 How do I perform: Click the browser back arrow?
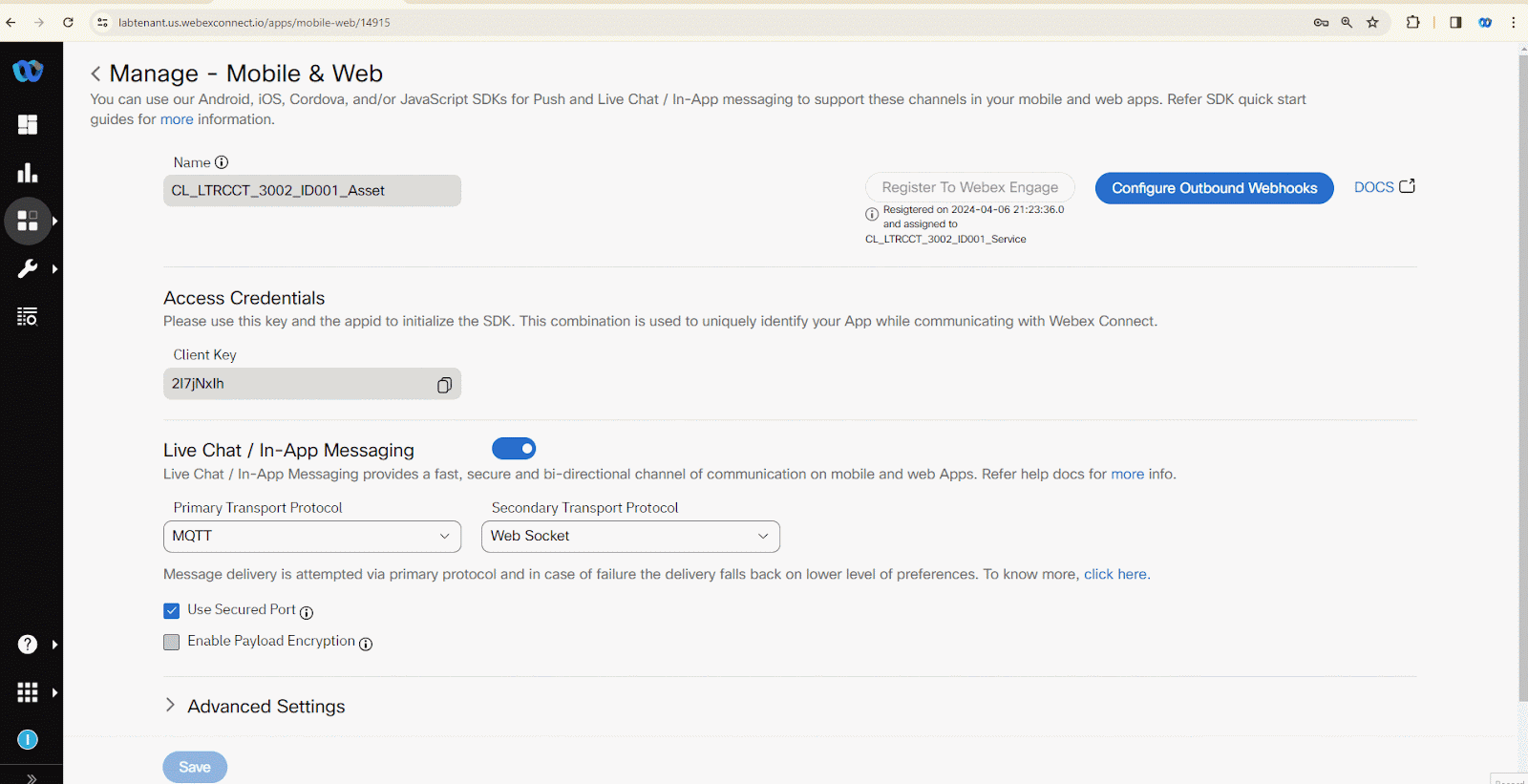pyautogui.click(x=11, y=22)
